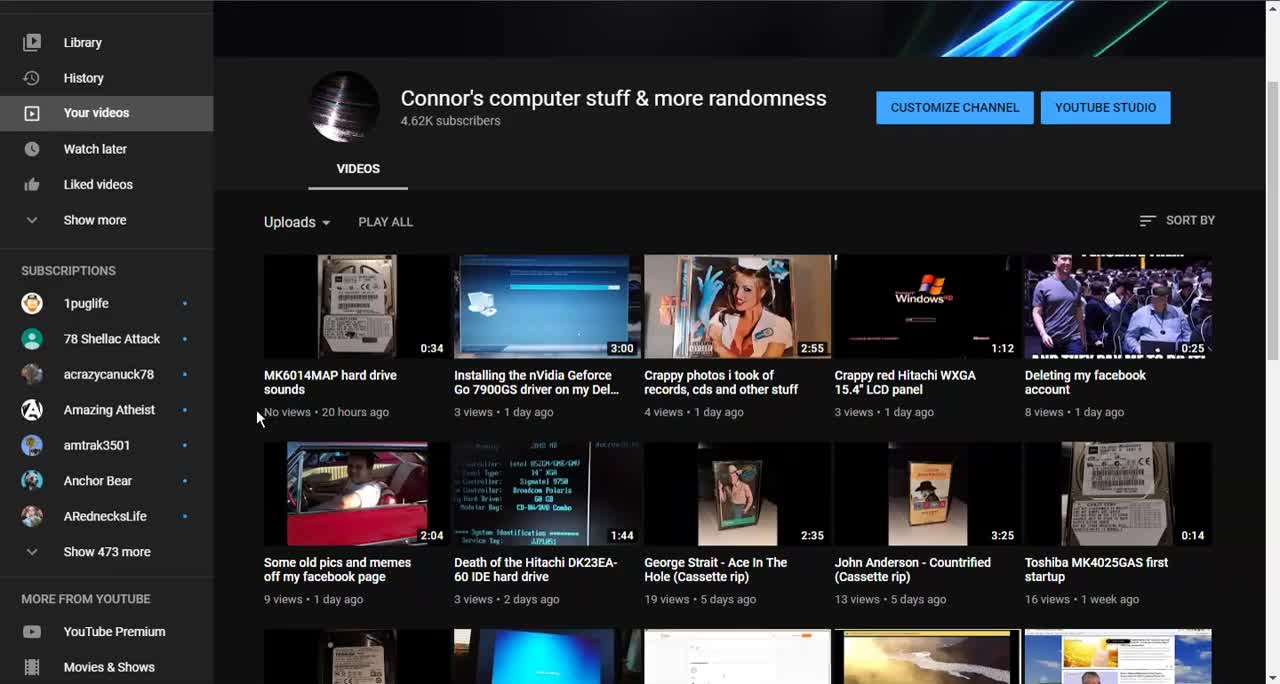
Task: Open Amazing Atheist channel avatar
Action: pos(32,410)
